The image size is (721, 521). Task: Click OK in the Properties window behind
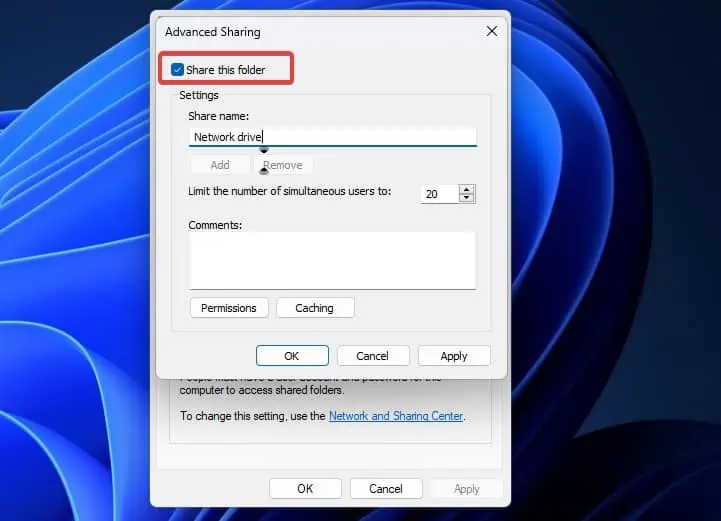[x=305, y=488]
